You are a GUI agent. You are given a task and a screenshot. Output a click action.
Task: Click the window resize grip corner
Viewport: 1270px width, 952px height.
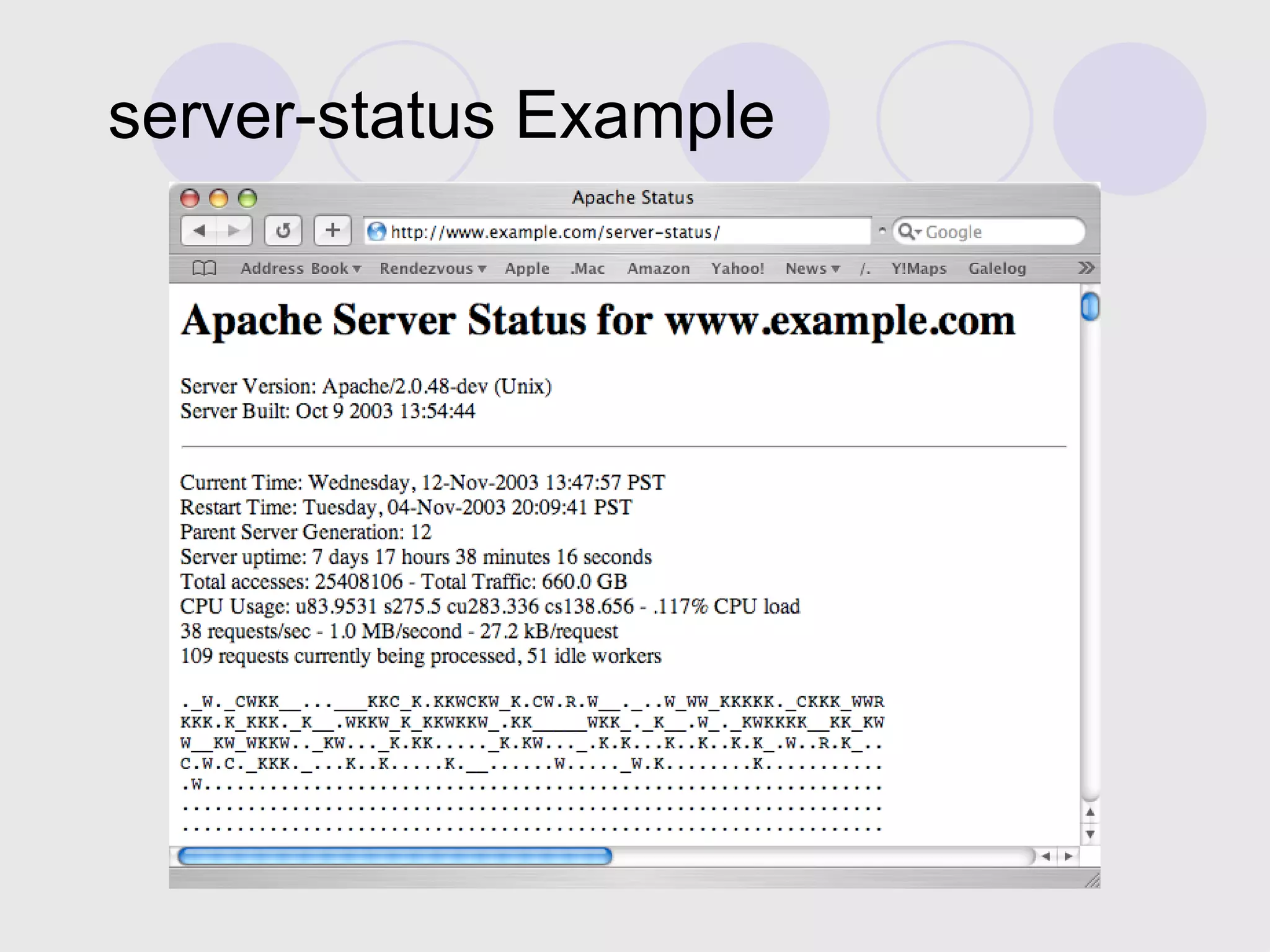coord(1093,880)
